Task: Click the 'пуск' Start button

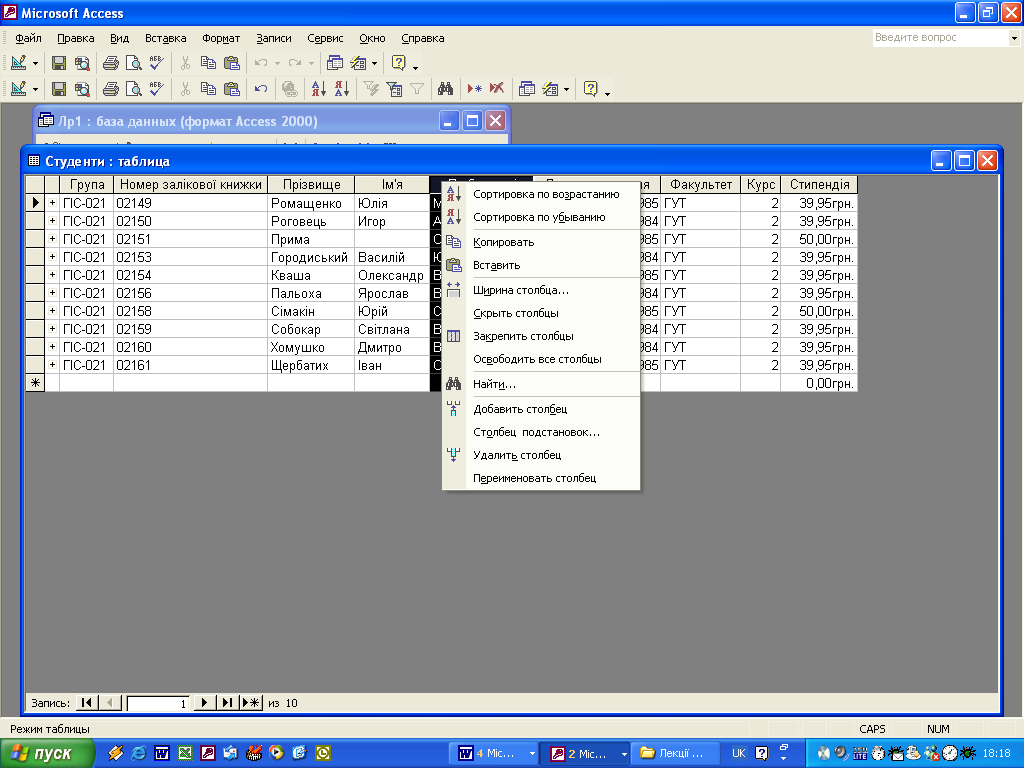Action: pos(47,753)
